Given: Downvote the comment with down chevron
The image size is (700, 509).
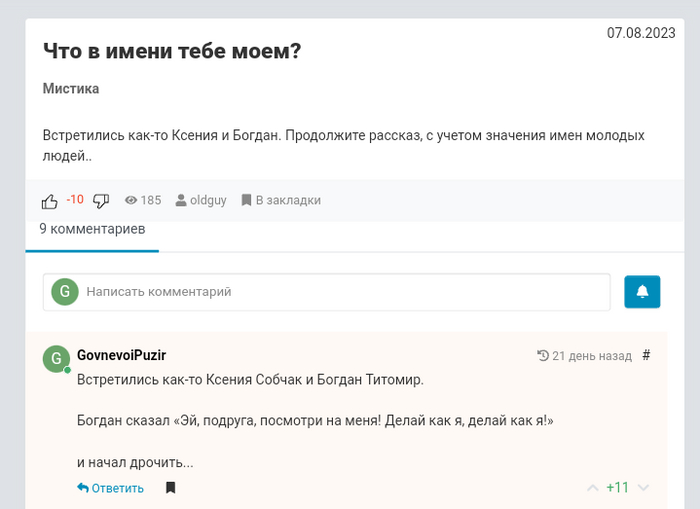Looking at the screenshot, I should [643, 488].
